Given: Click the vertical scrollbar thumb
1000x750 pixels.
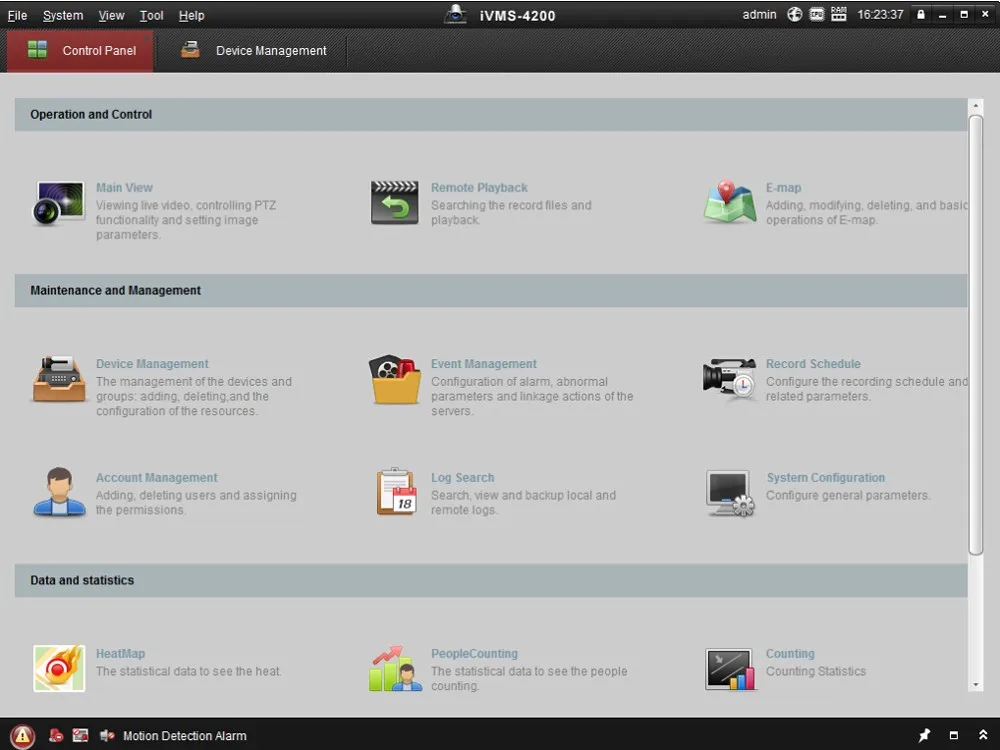Looking at the screenshot, I should [x=975, y=335].
